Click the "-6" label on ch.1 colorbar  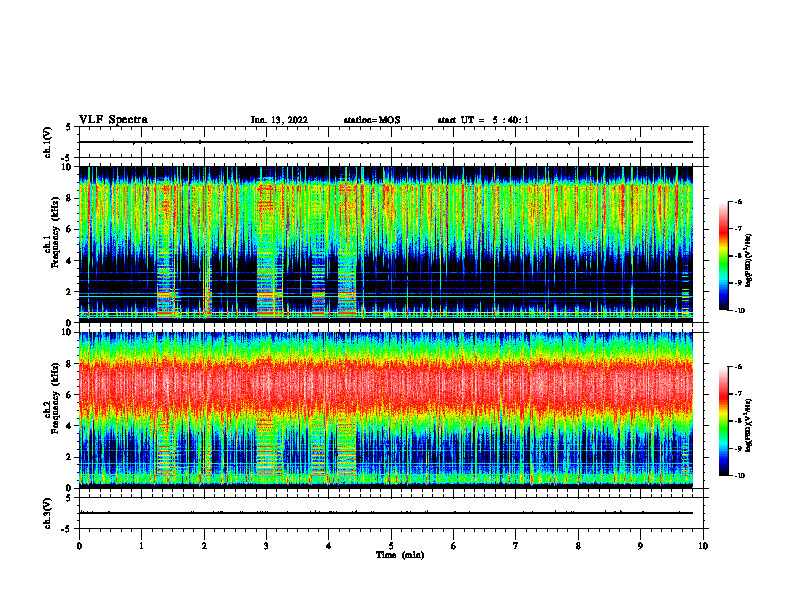739,201
